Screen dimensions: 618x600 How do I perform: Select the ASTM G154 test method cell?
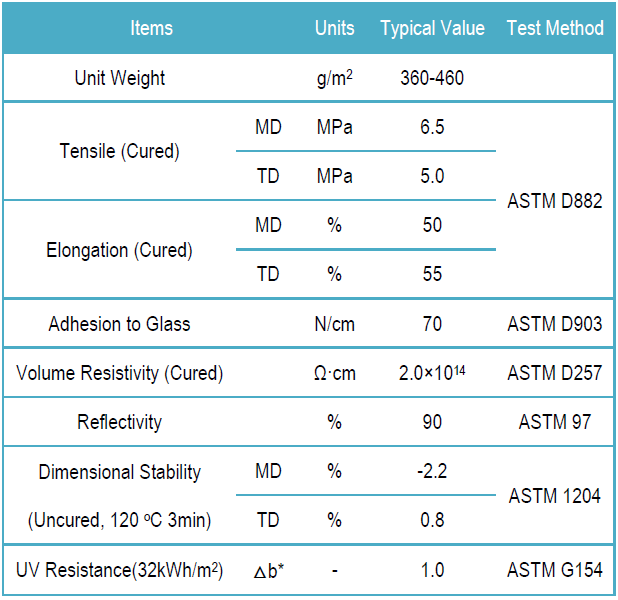point(555,570)
